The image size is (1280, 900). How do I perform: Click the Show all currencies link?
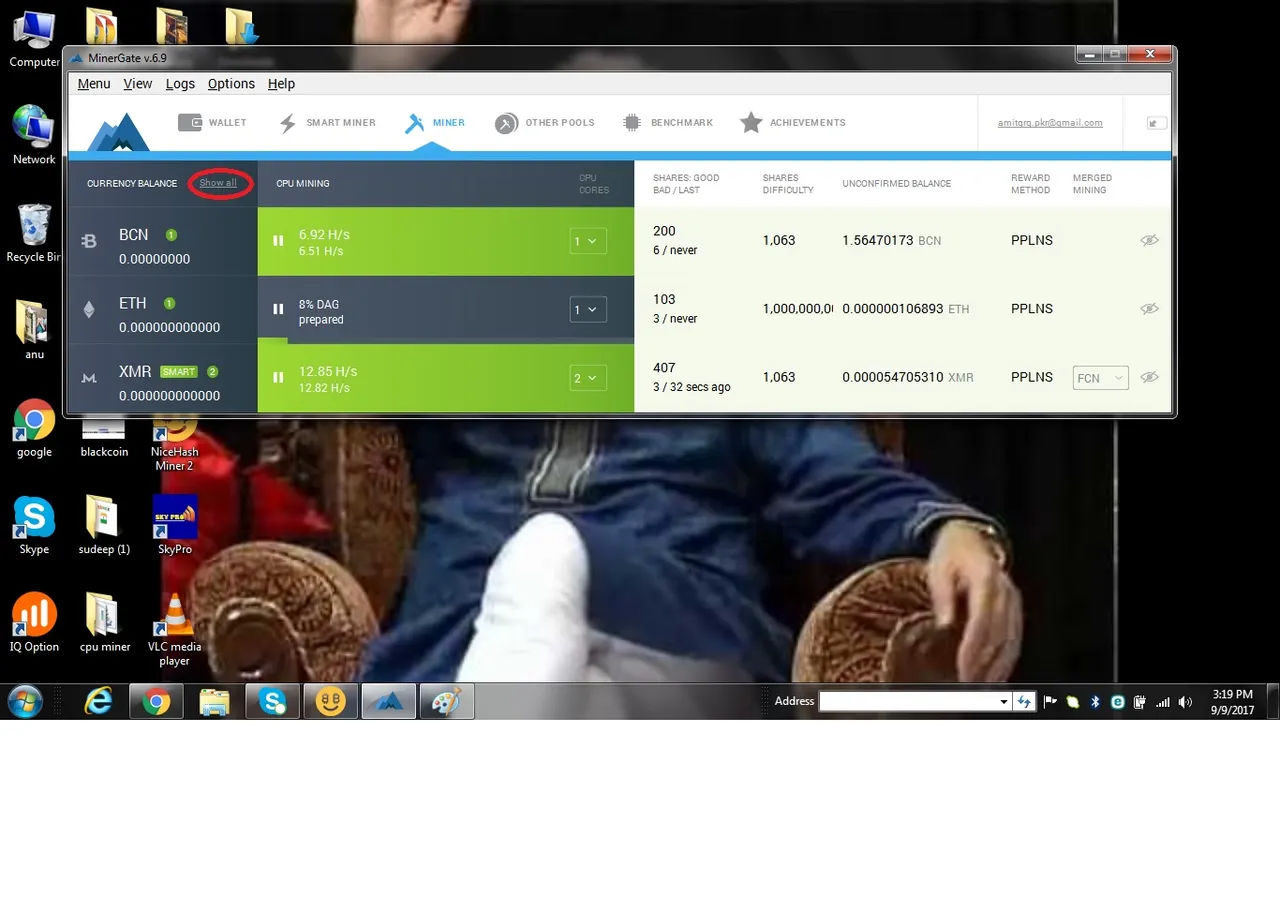218,183
